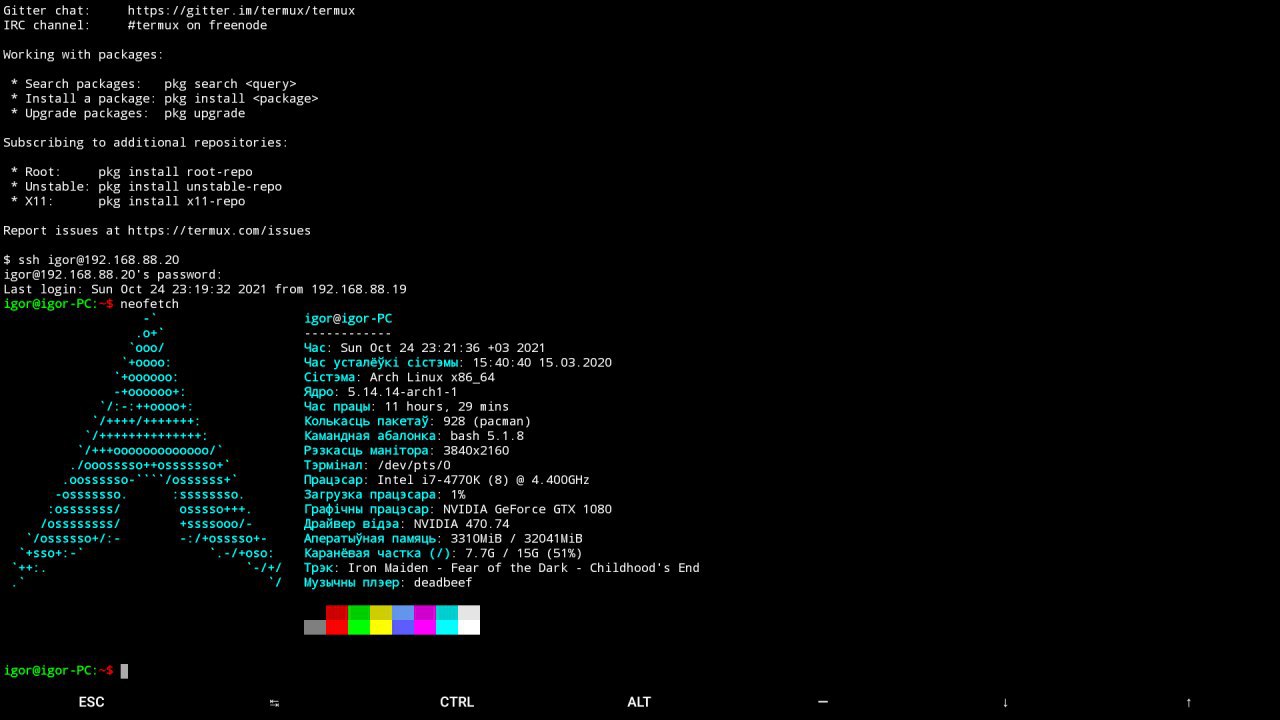Click the 'Час усталёўкі сістэмы' install date line
This screenshot has width=1280, height=720.
[458, 362]
